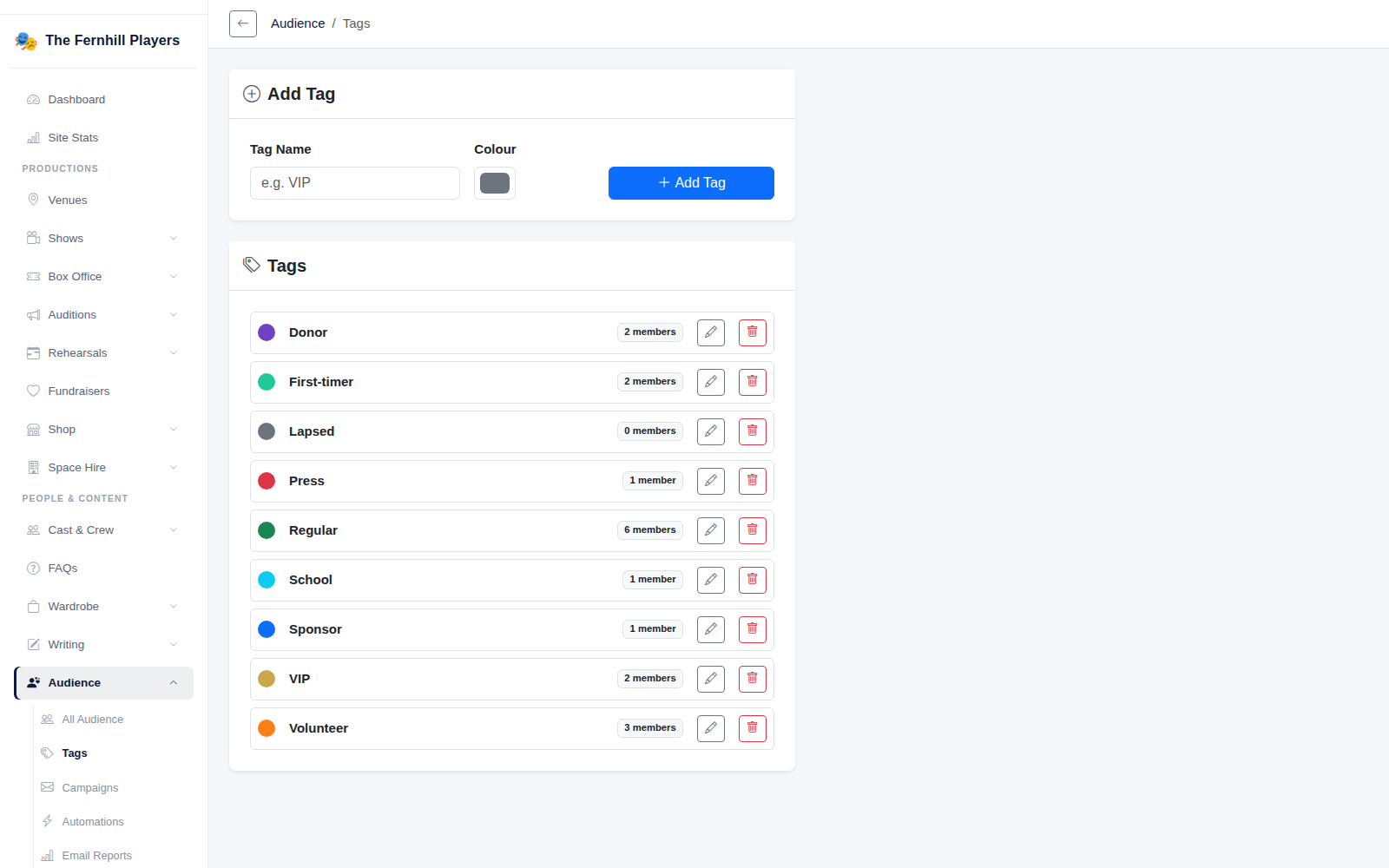1389x868 pixels.
Task: Delete the Lapsed tag
Action: tap(753, 431)
